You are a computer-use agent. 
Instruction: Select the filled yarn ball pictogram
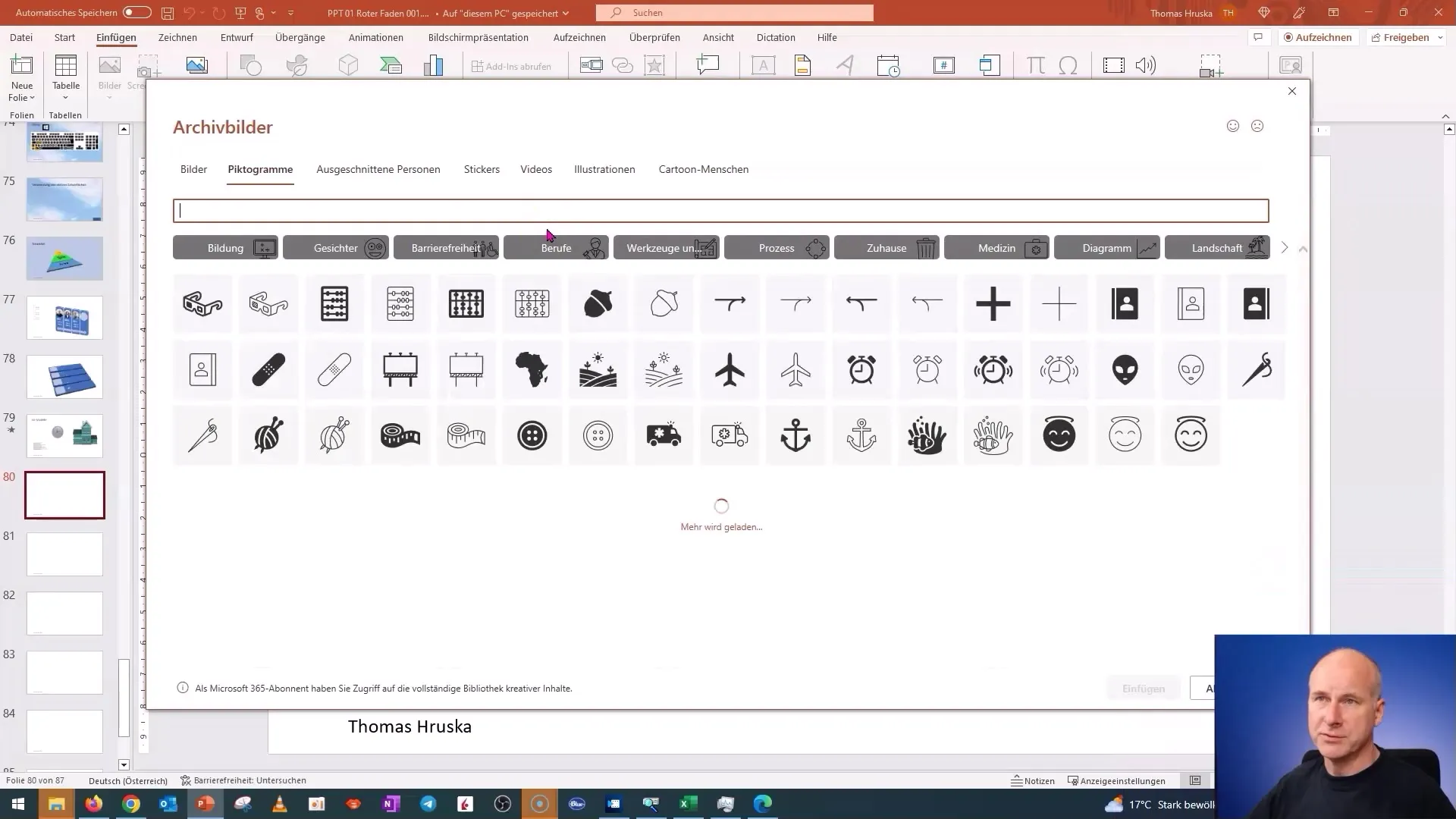coord(268,435)
